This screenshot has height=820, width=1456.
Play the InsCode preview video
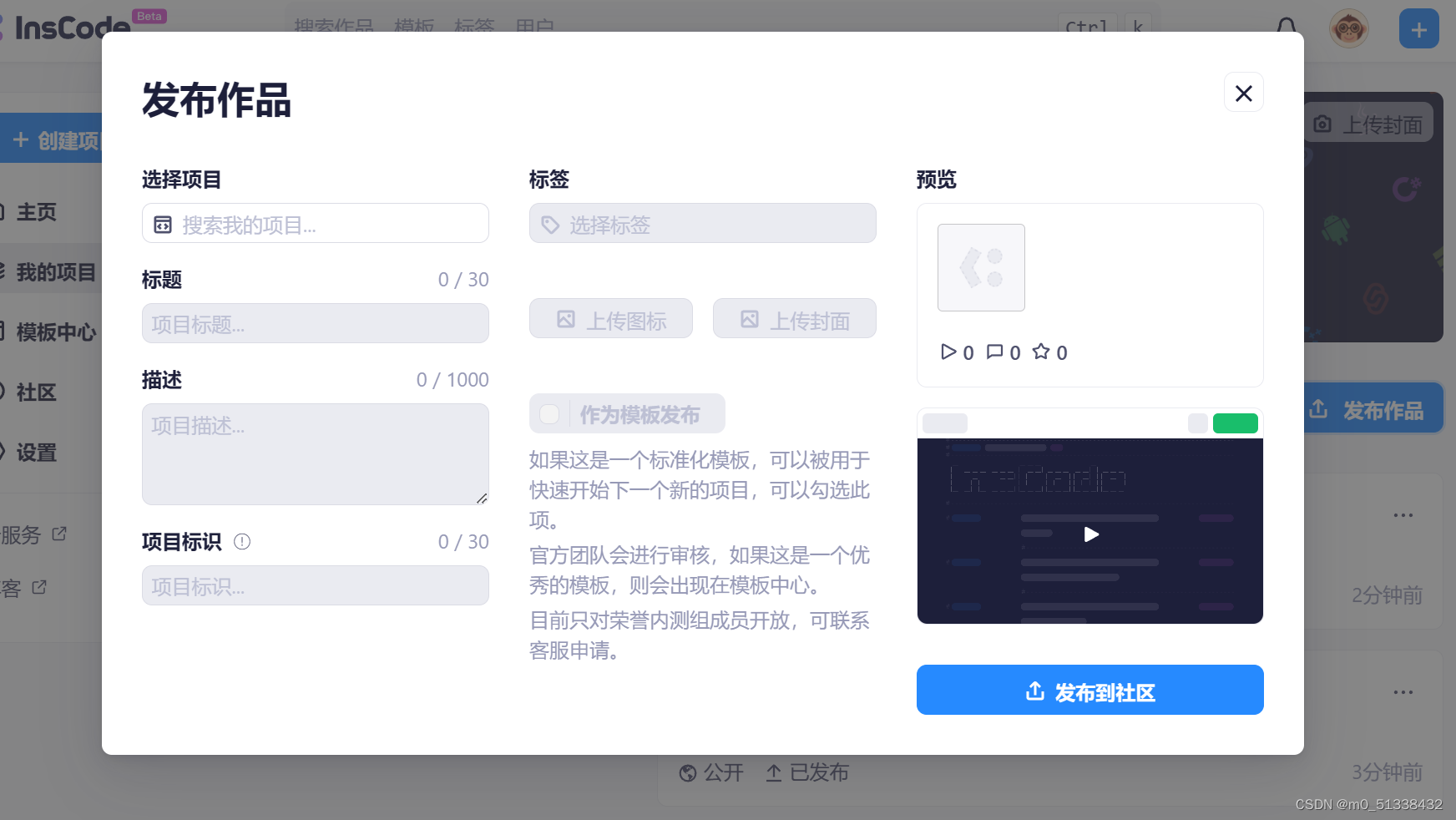tap(1090, 534)
